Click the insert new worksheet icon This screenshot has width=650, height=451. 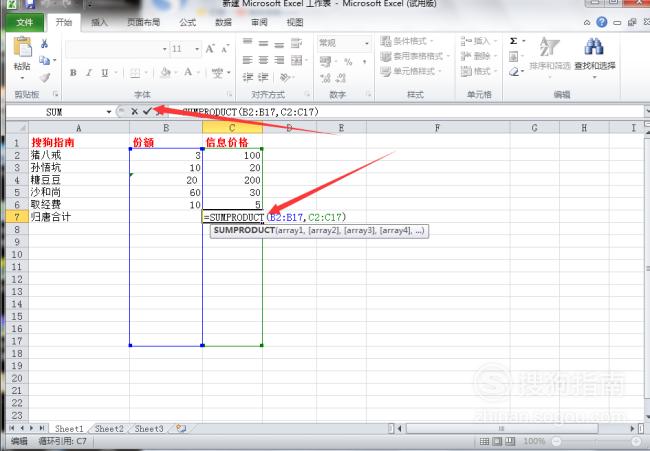pyautogui.click(x=181, y=428)
